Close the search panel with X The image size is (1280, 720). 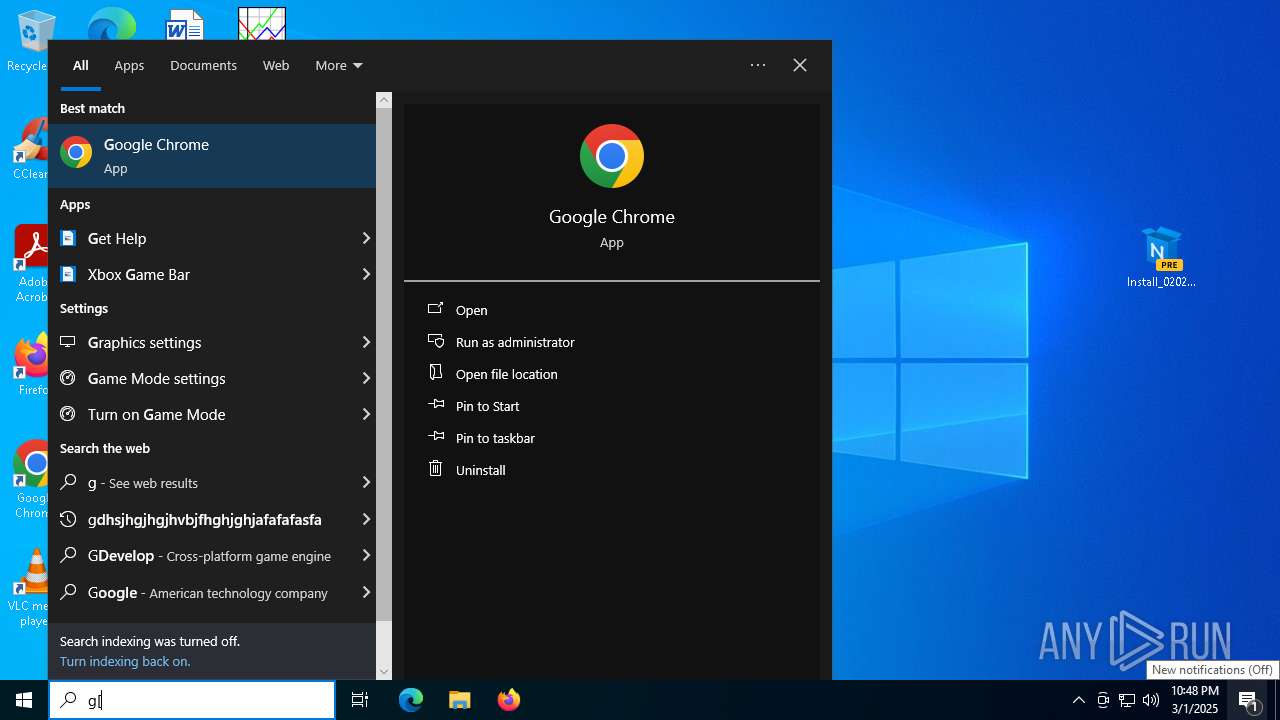[x=800, y=65]
